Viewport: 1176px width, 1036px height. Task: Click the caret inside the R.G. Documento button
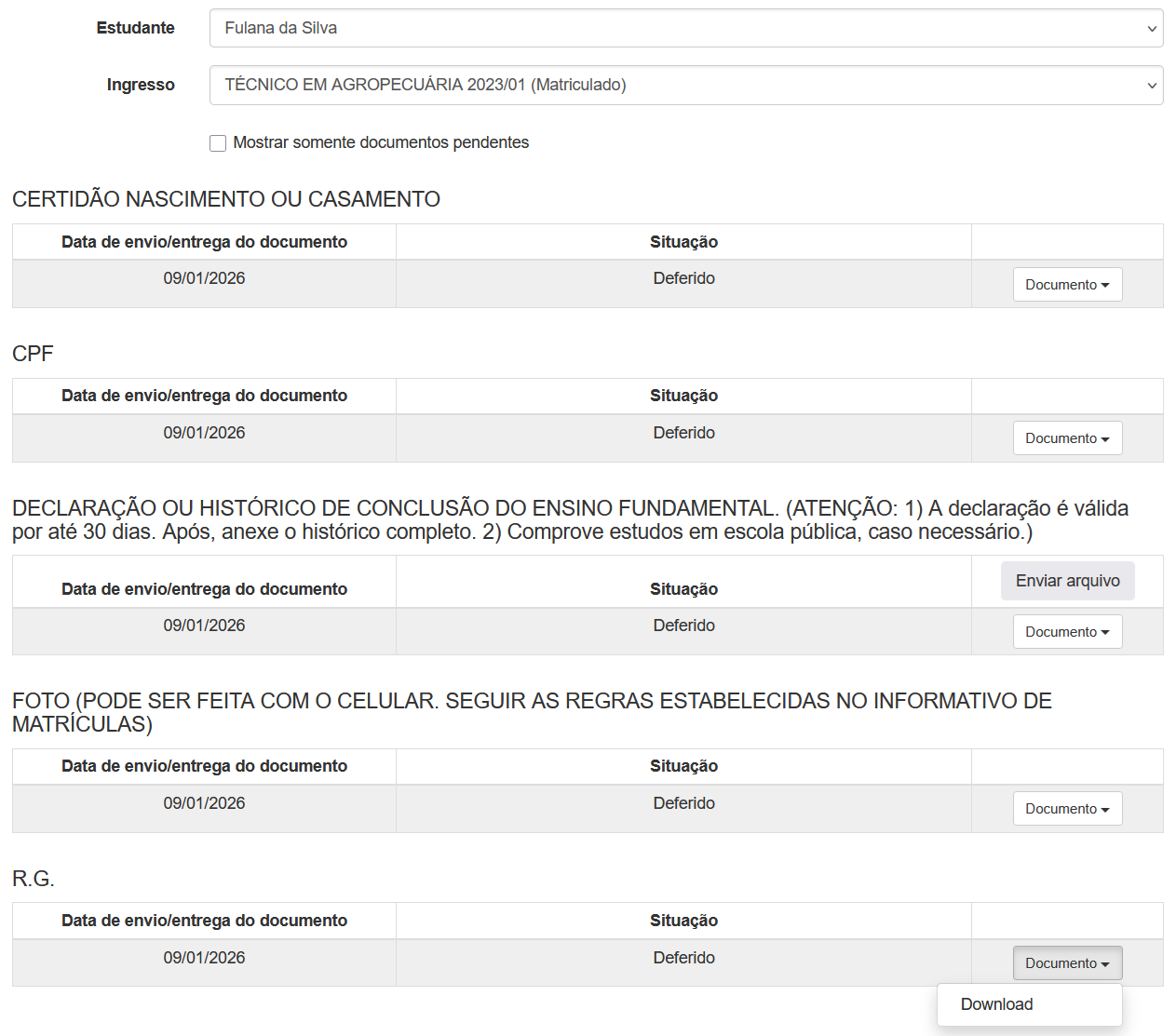1104,963
